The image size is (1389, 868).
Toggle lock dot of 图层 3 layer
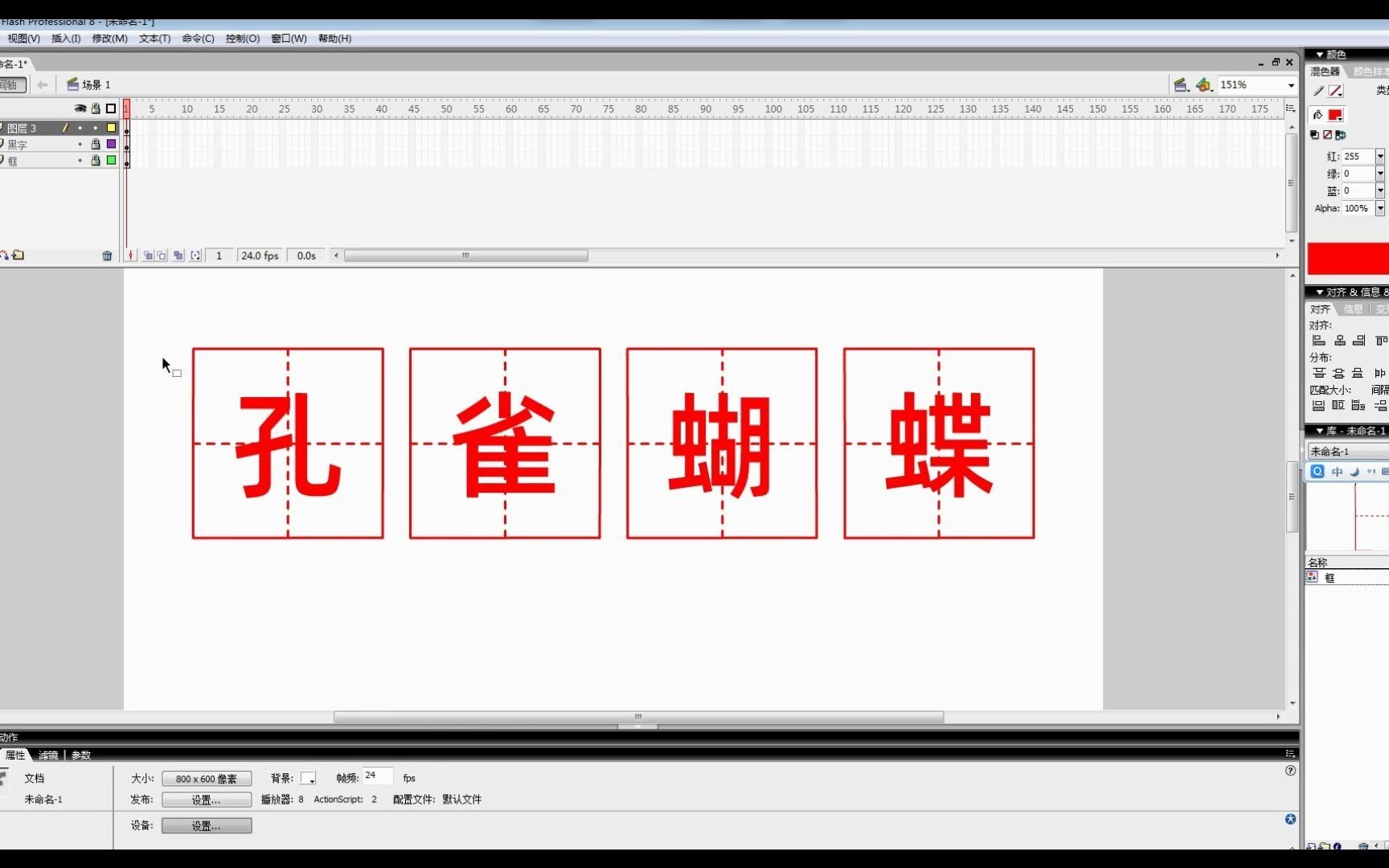96,128
